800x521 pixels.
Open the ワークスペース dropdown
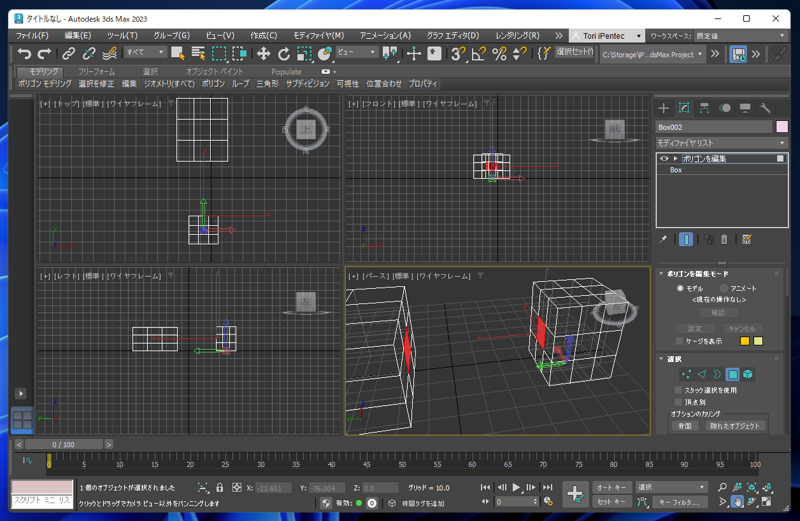740,36
